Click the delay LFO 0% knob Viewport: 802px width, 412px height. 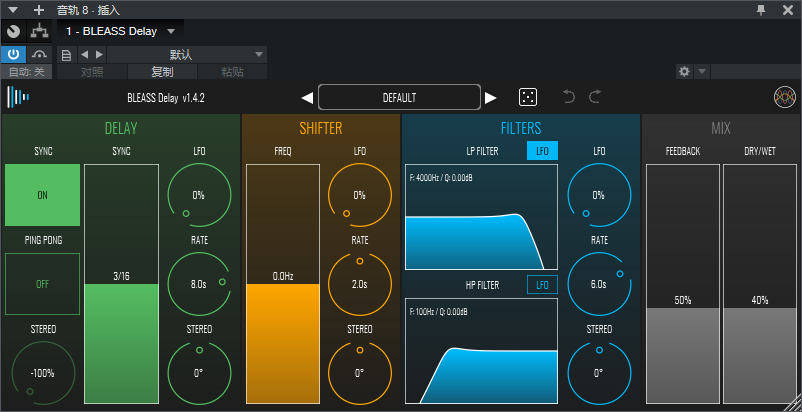[x=199, y=195]
